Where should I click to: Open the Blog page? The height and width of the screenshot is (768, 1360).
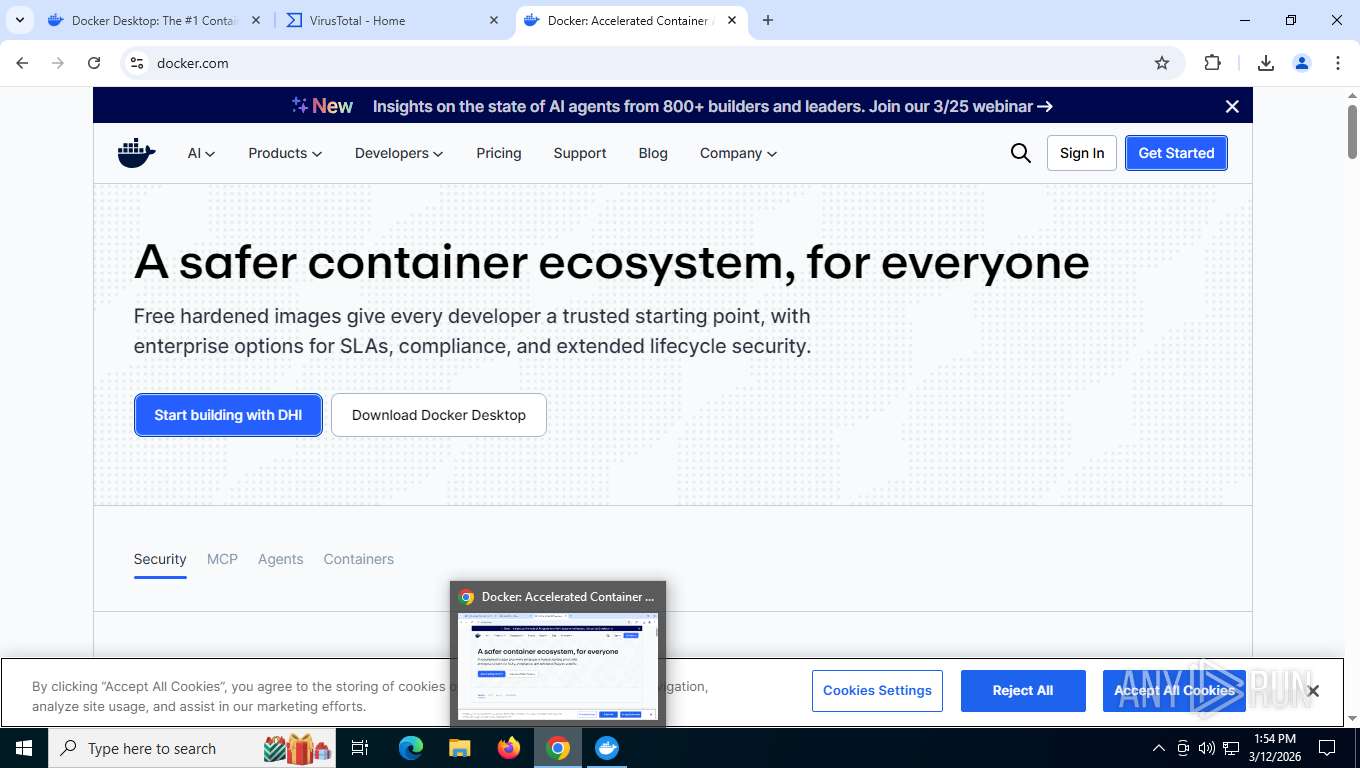[653, 153]
